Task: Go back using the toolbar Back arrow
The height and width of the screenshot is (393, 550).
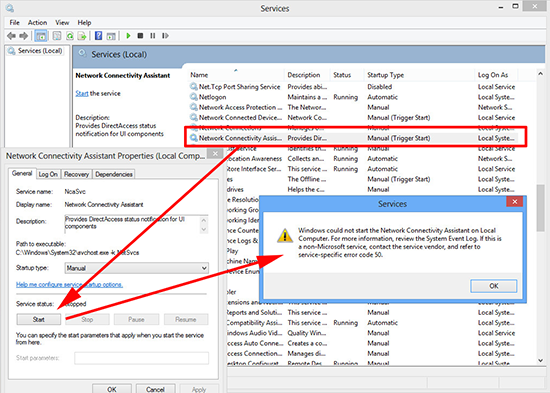Action: point(11,36)
